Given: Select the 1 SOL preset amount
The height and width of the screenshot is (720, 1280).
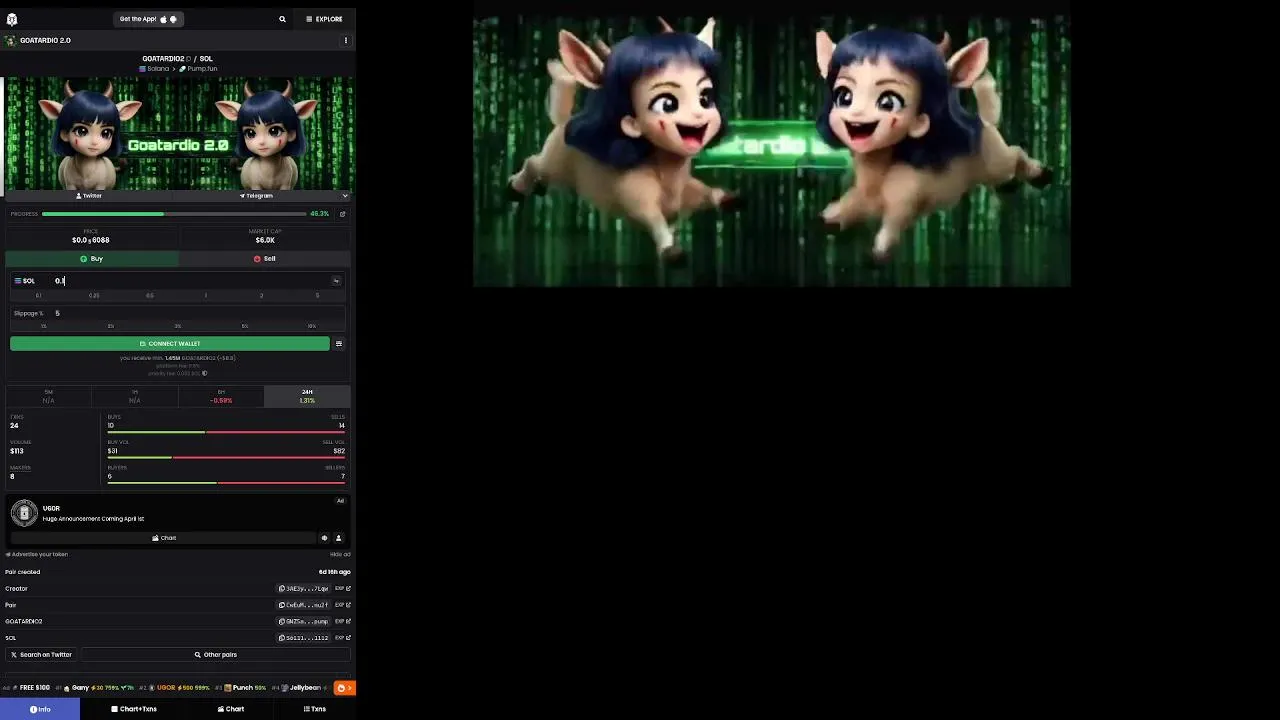Looking at the screenshot, I should [206, 296].
